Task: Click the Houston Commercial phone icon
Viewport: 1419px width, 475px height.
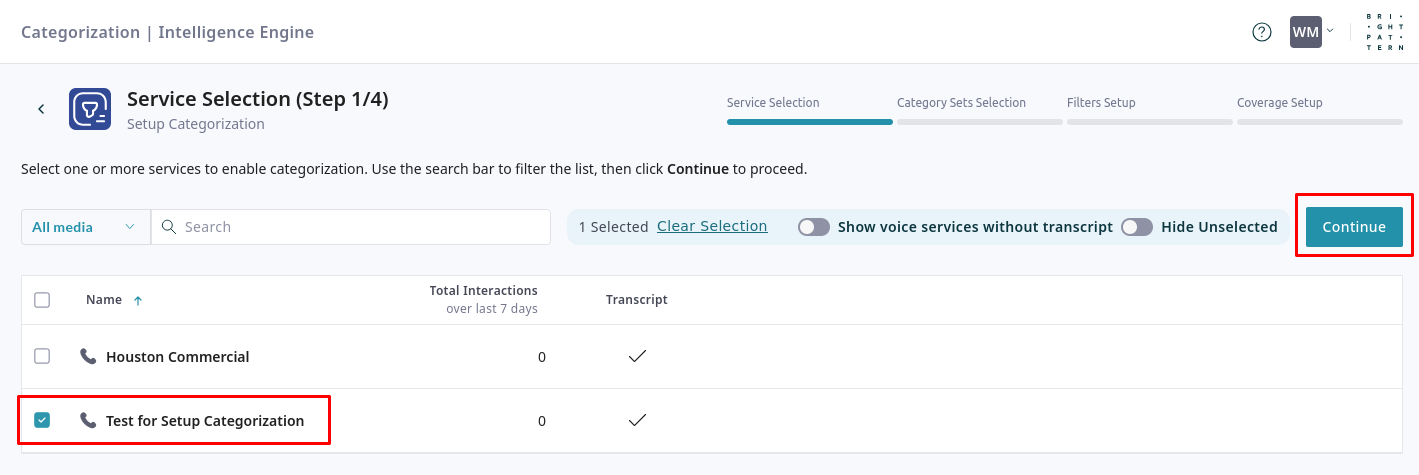Action: (x=89, y=356)
